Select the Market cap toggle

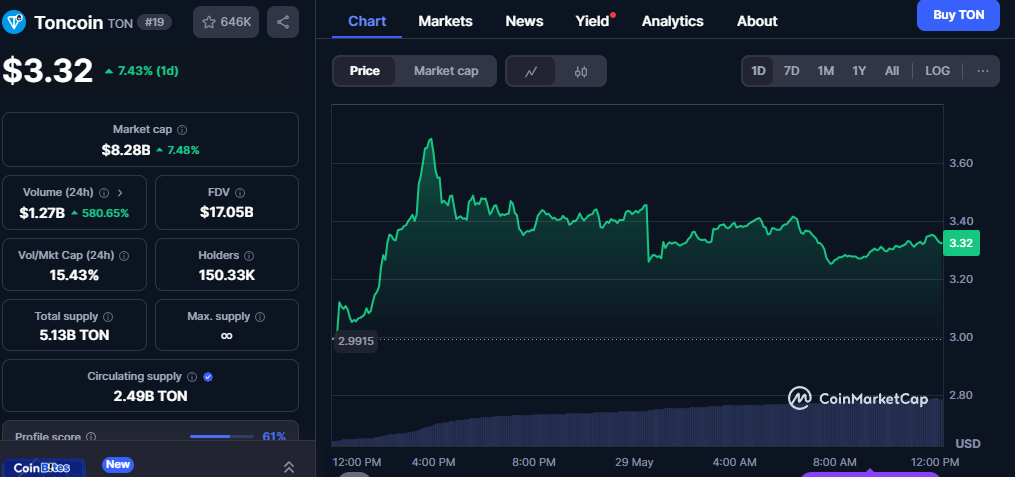pyautogui.click(x=446, y=71)
